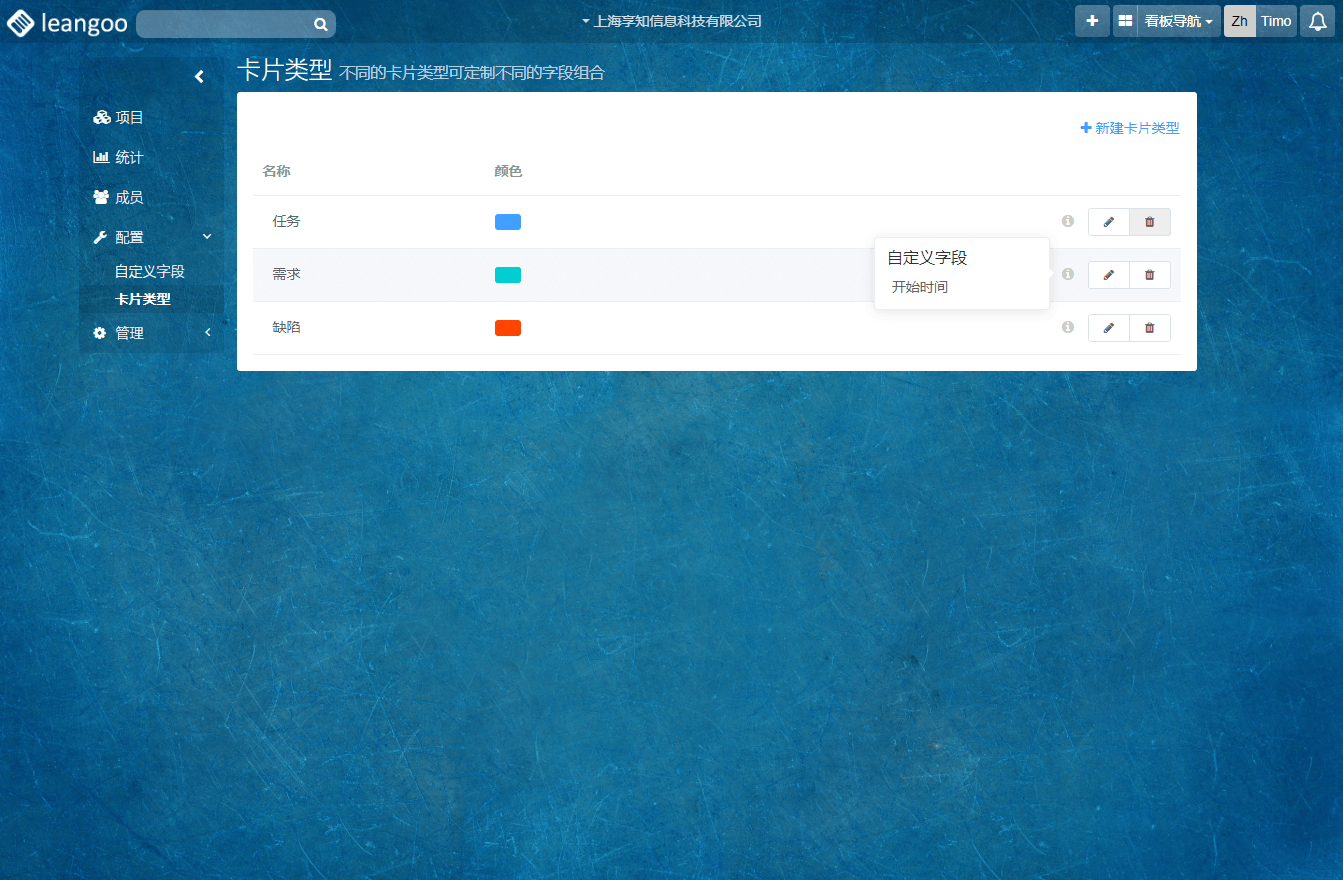Screen dimensions: 1343x880
Task: Click the search magnifier icon
Action: (x=321, y=24)
